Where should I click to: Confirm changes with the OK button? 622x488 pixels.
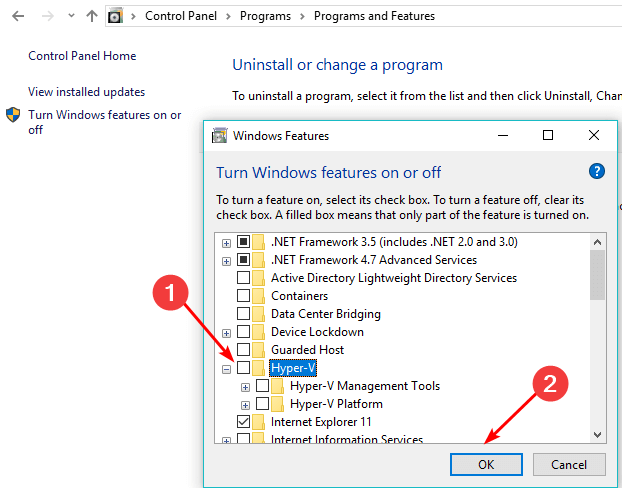point(486,464)
